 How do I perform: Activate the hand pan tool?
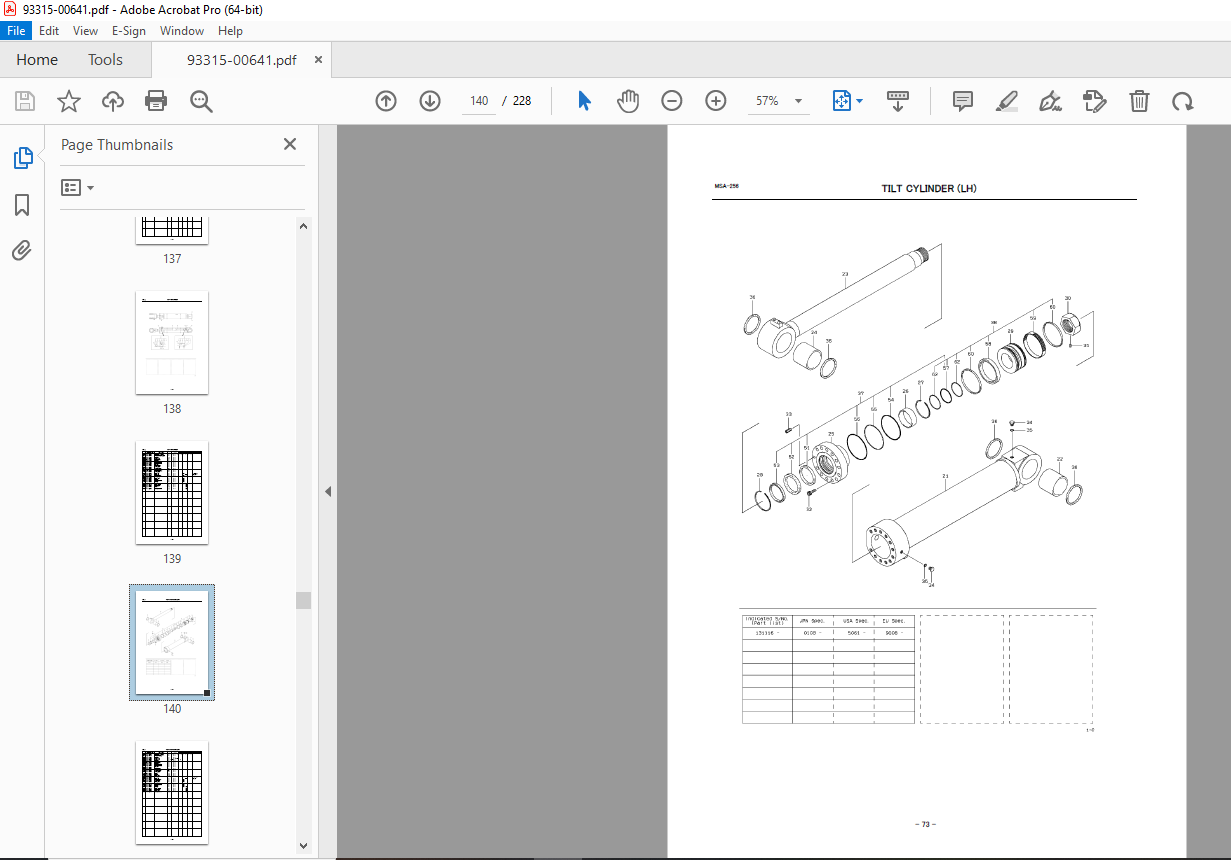(x=628, y=101)
